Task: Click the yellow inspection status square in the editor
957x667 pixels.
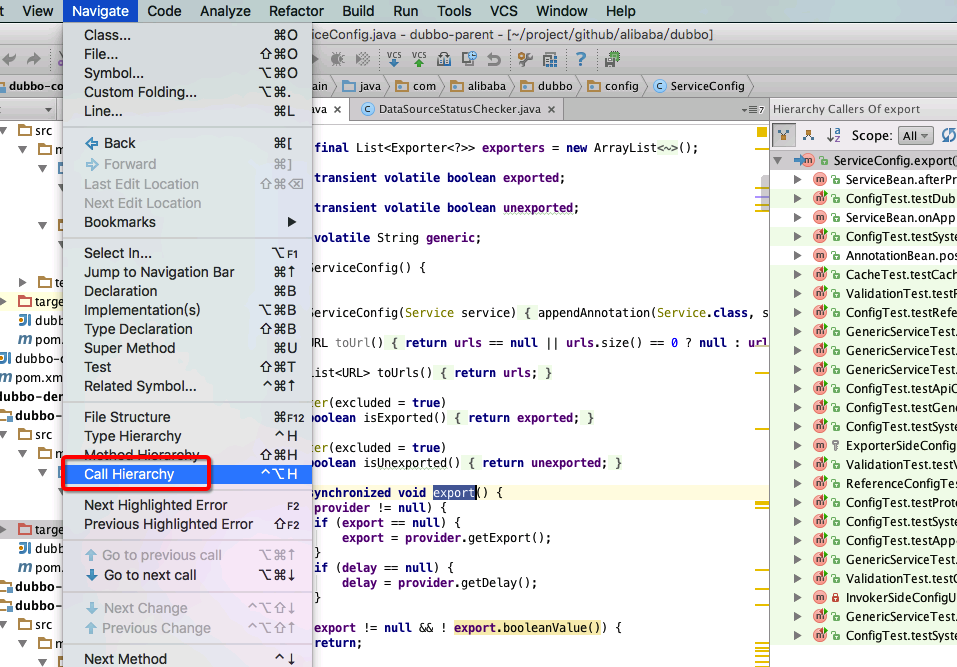Action: tap(762, 132)
